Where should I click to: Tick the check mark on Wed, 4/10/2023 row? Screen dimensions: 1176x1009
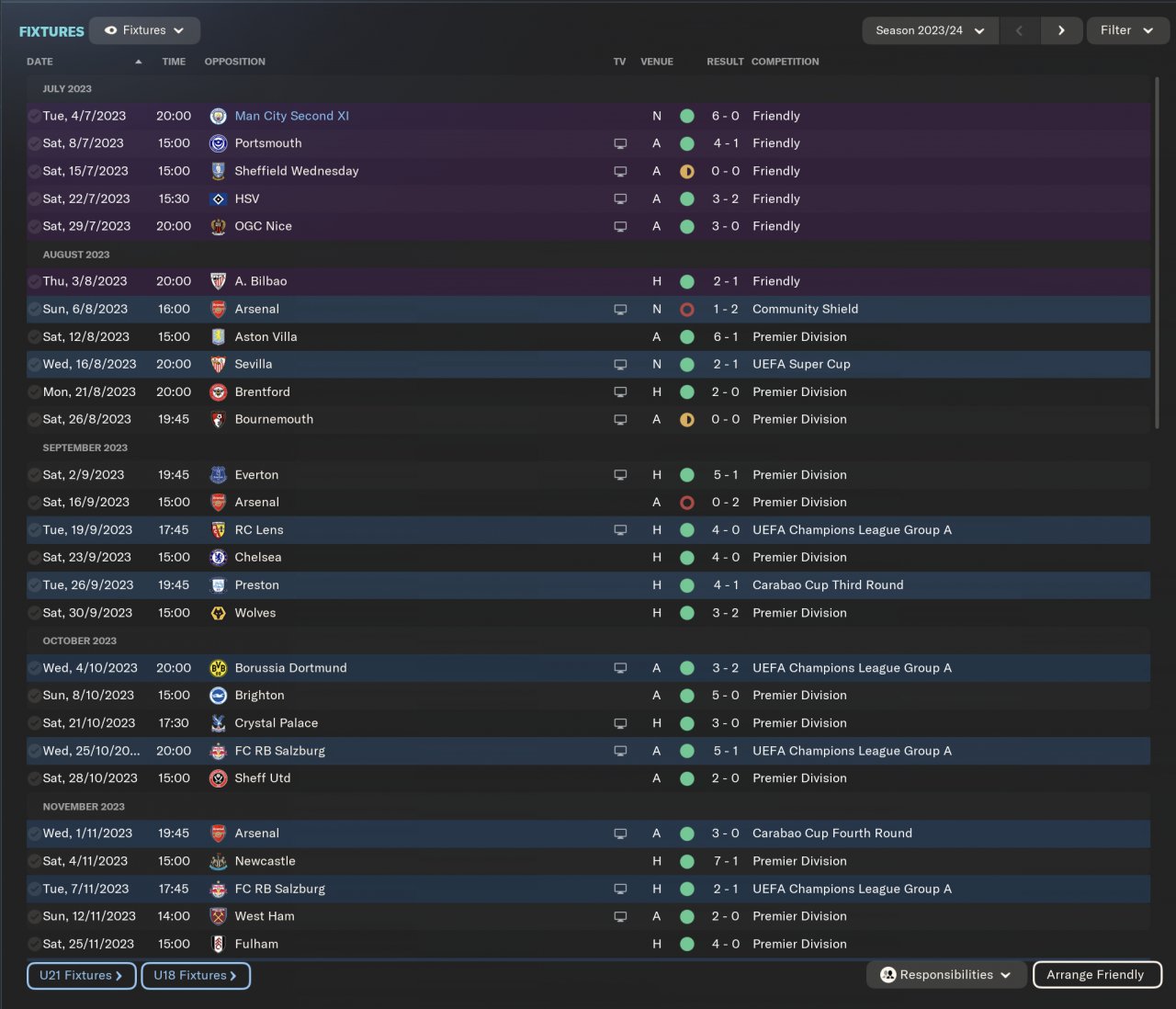coord(34,668)
